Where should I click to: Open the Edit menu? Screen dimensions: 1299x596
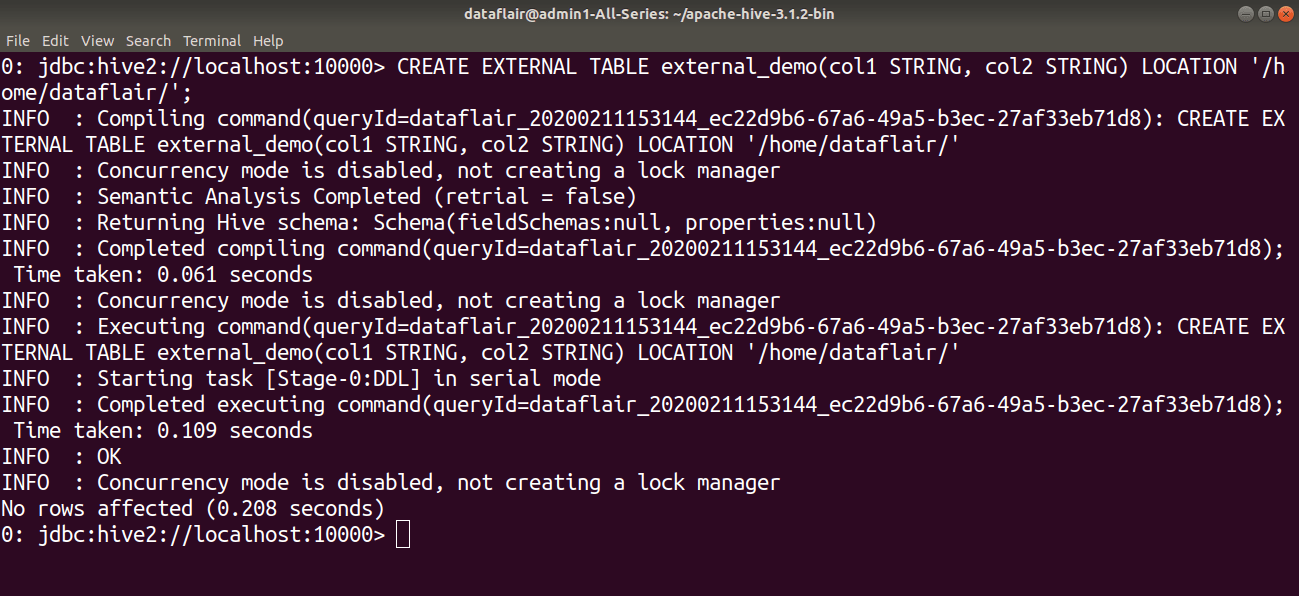coord(55,40)
